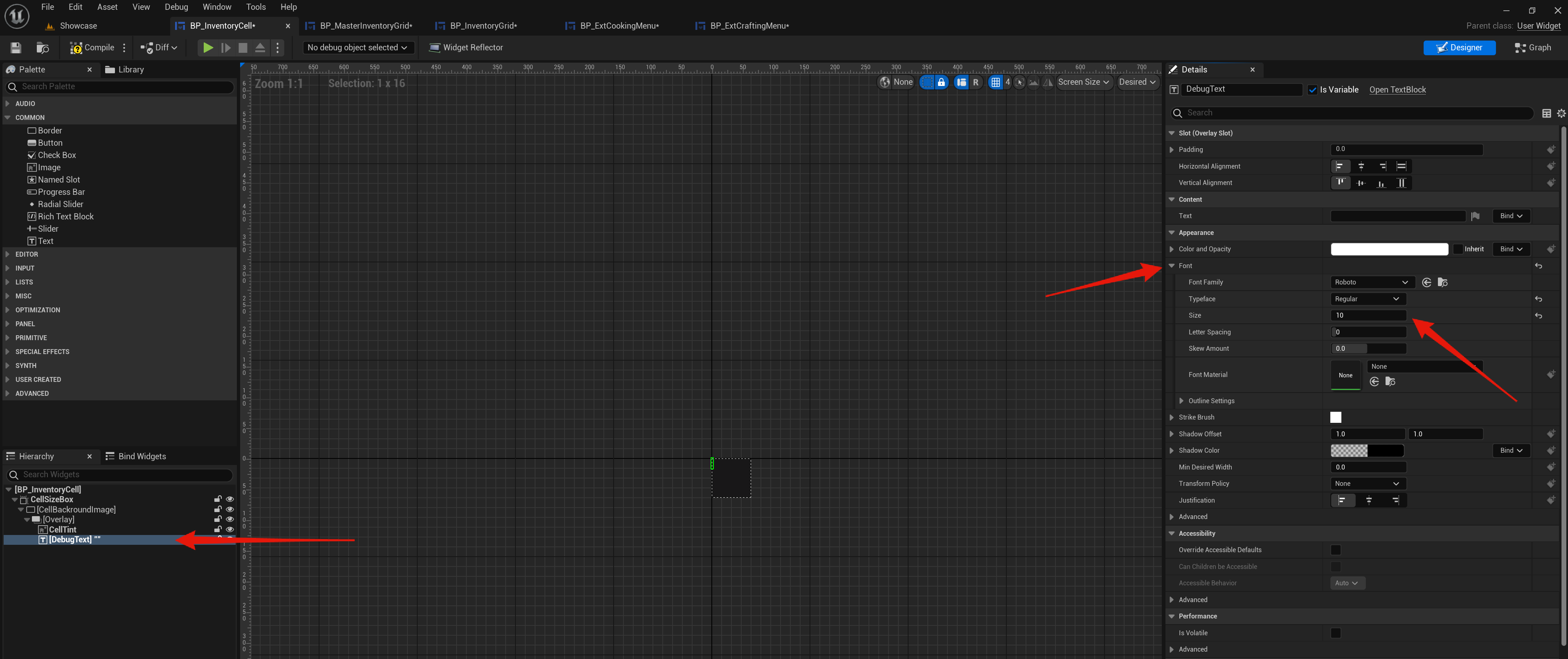Toggle grid snapping in designer viewport

tap(995, 82)
